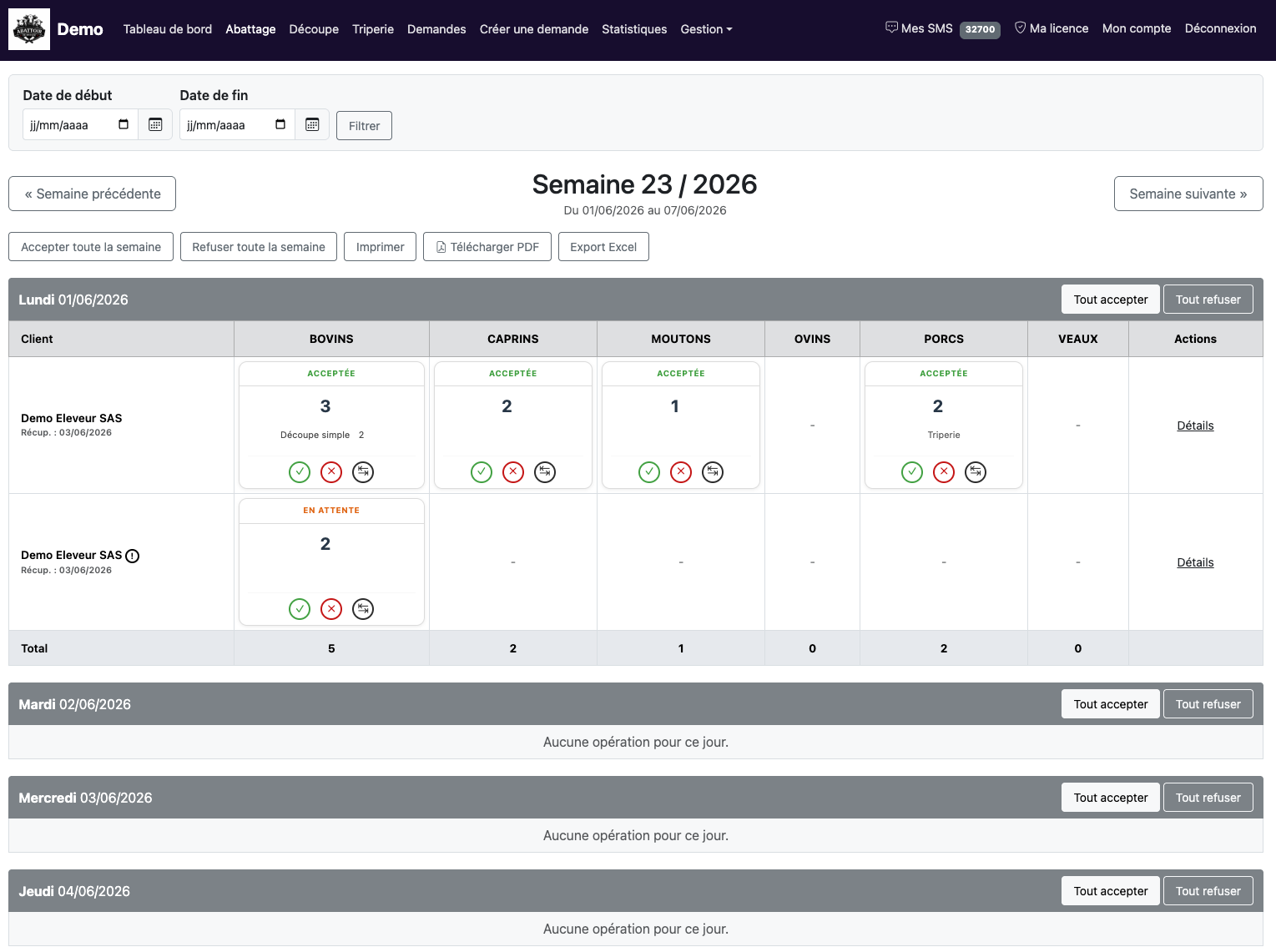Image resolution: width=1276 pixels, height=952 pixels.
Task: Refuse the Caprins request with red X
Action: pos(513,472)
